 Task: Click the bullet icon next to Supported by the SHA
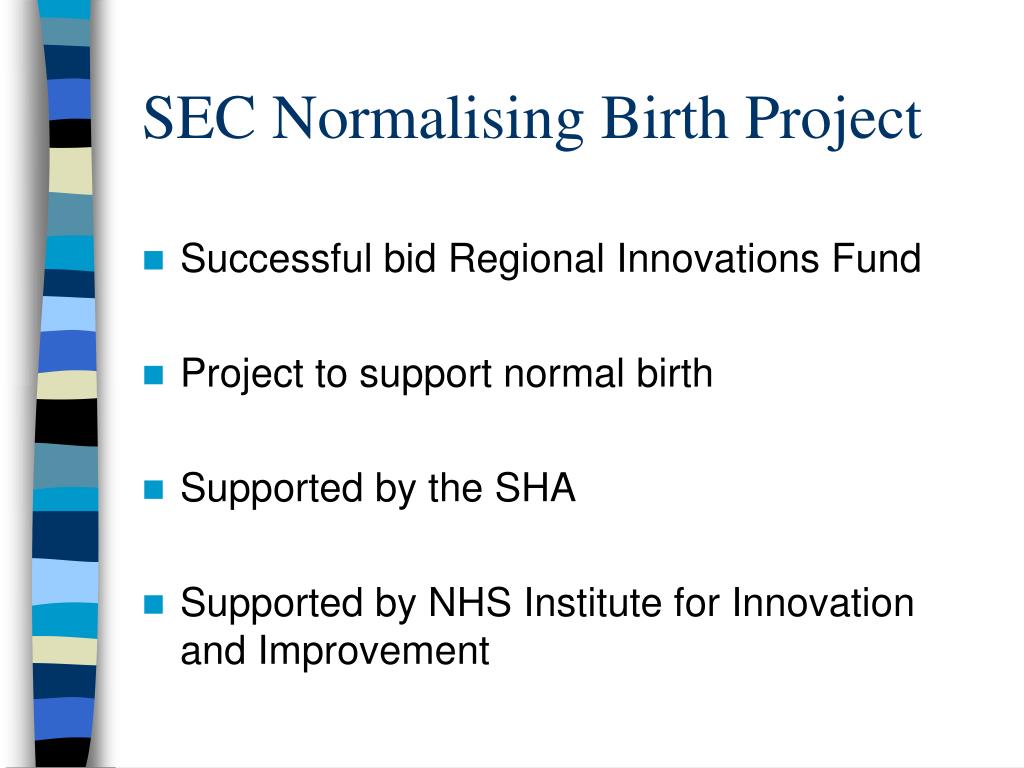click(153, 490)
